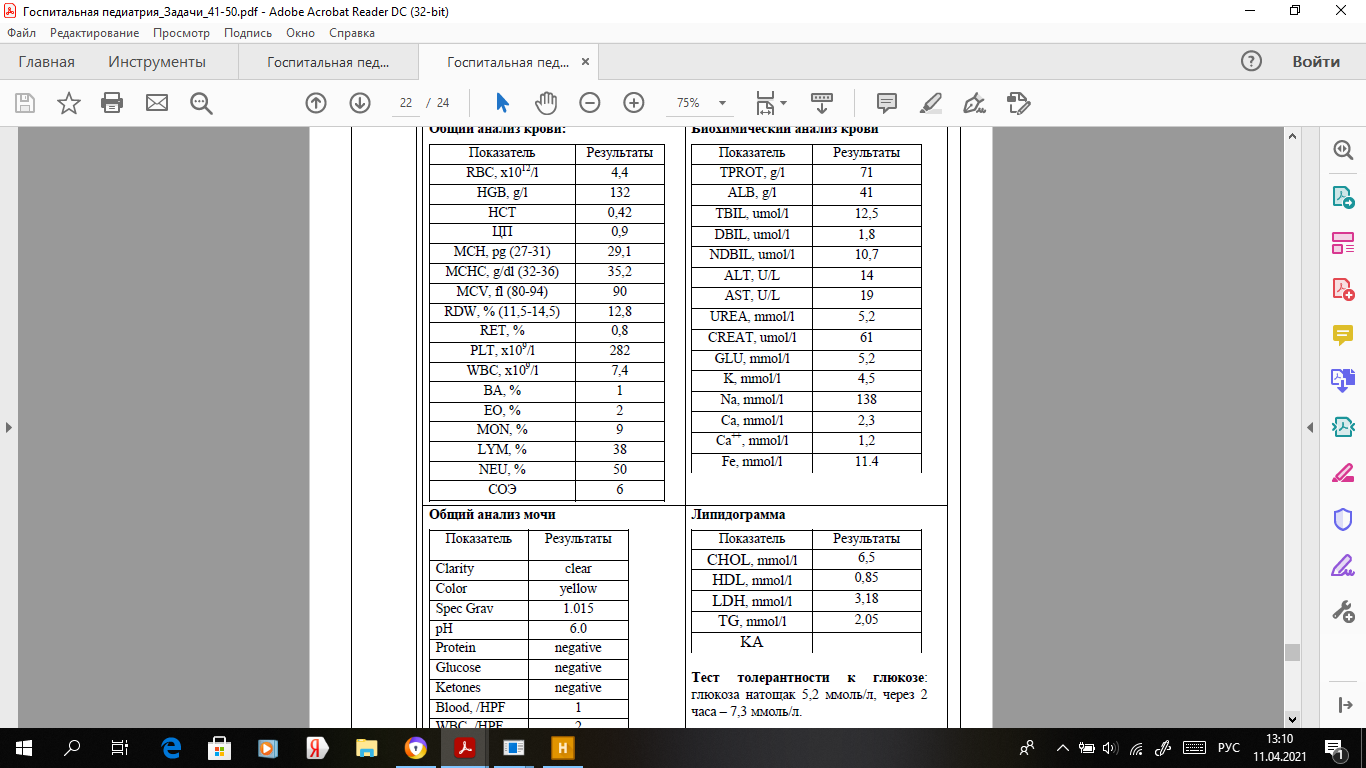Image resolution: width=1366 pixels, height=768 pixels.
Task: Open yellow Comment tool in sidebar
Action: pyautogui.click(x=1342, y=335)
